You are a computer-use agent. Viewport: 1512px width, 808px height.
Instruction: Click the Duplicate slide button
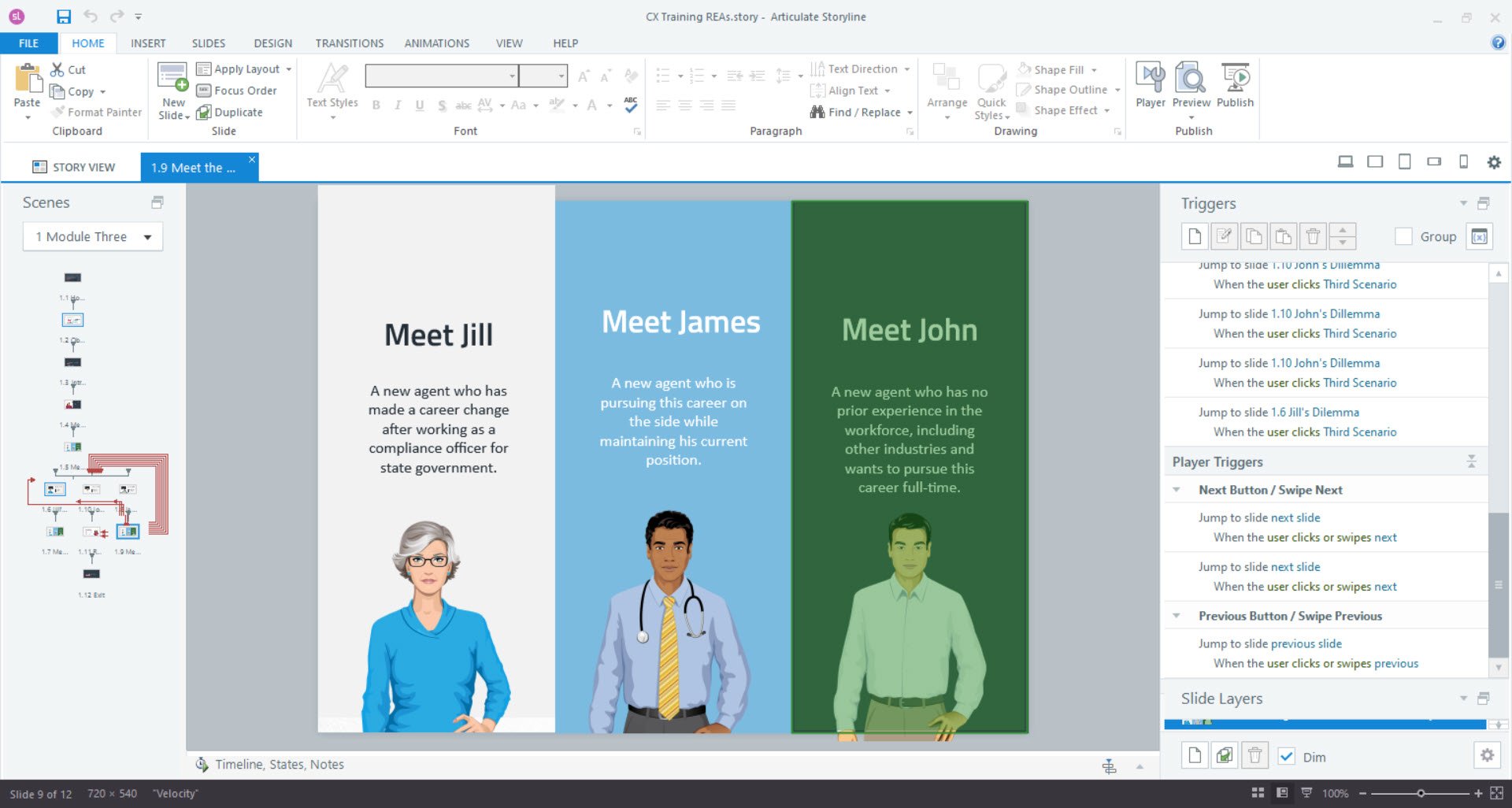point(229,113)
